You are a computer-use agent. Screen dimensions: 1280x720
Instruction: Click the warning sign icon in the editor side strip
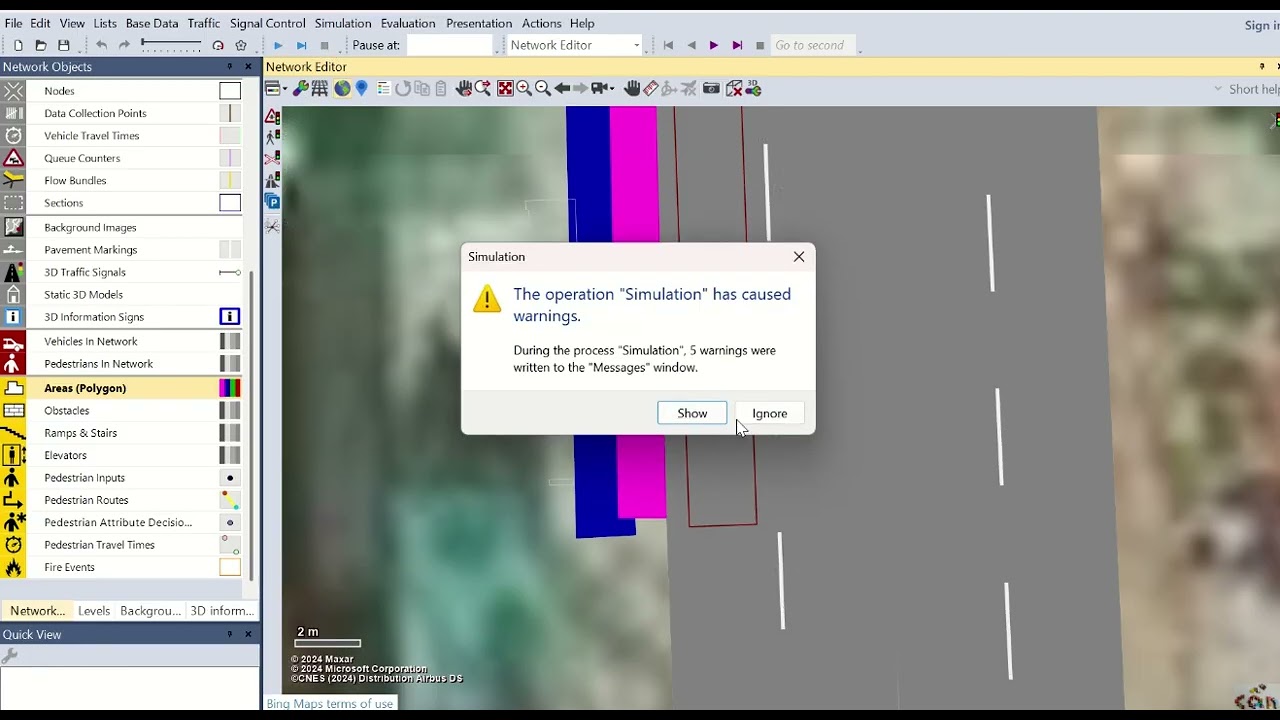pos(272,116)
